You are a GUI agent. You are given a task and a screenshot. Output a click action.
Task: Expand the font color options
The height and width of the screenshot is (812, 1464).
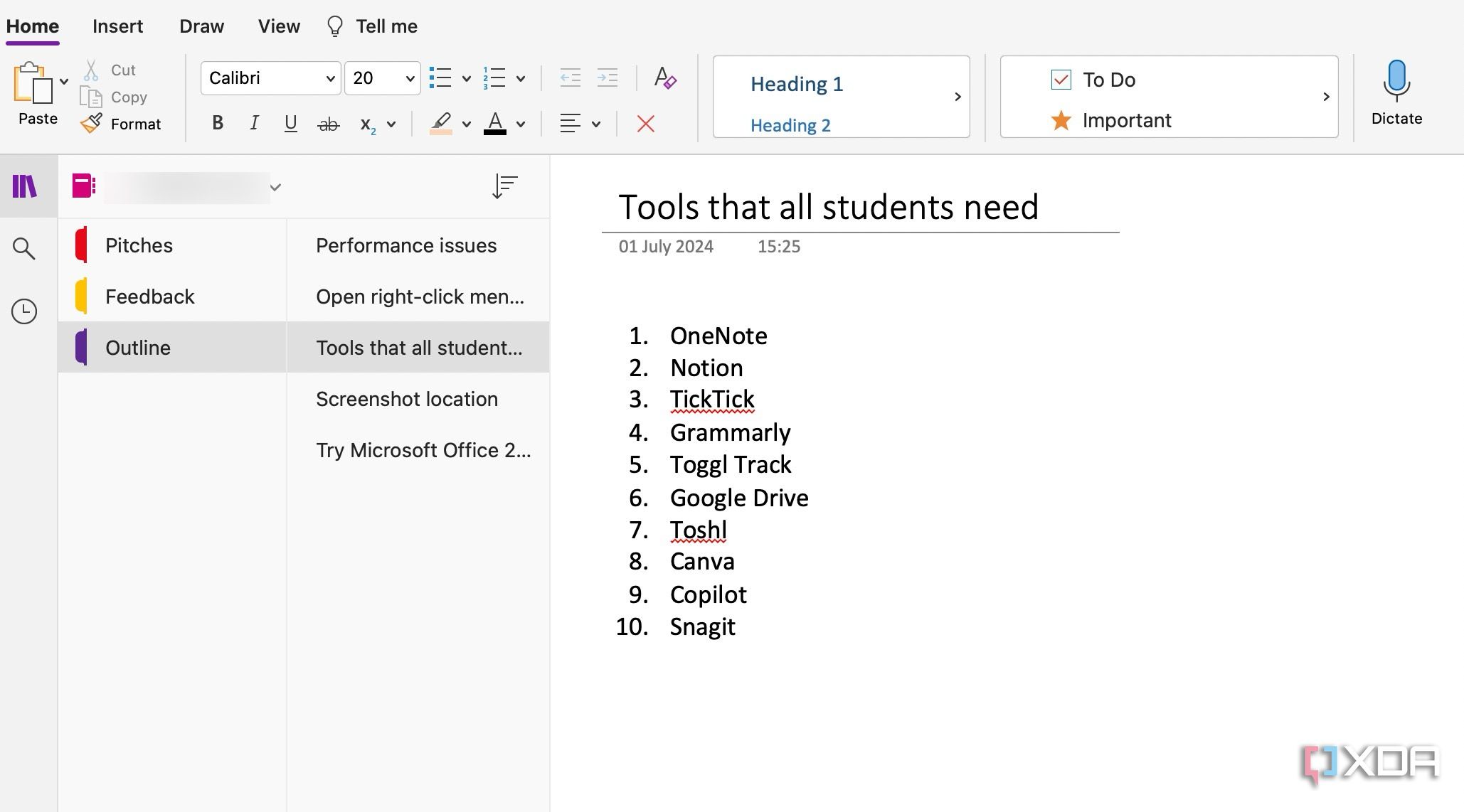click(521, 123)
